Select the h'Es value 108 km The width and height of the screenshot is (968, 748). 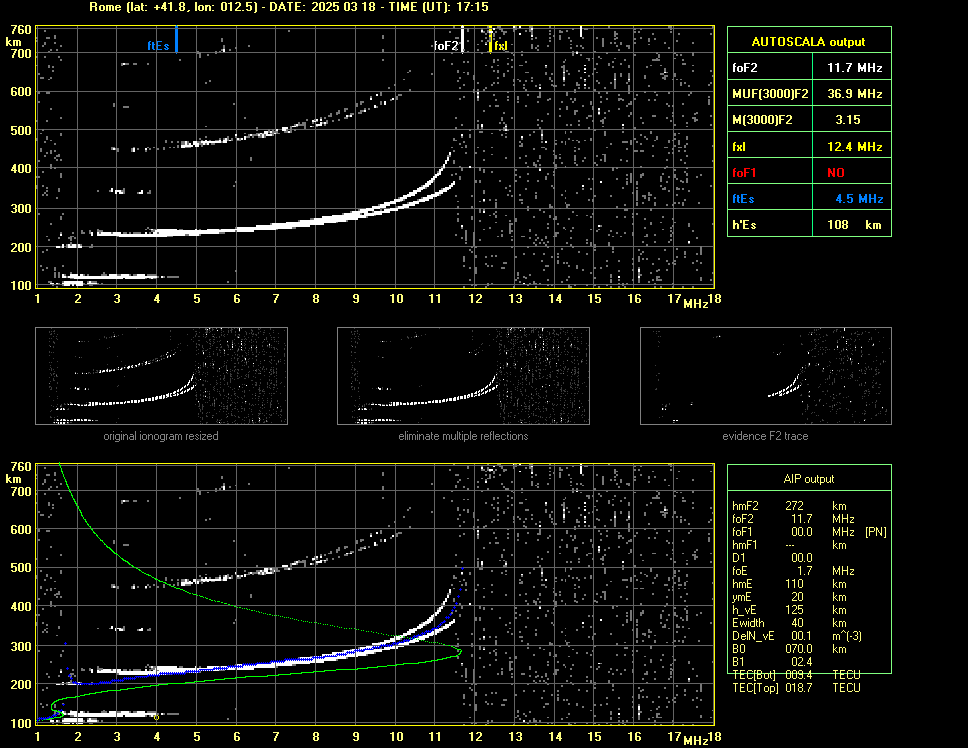tap(854, 225)
